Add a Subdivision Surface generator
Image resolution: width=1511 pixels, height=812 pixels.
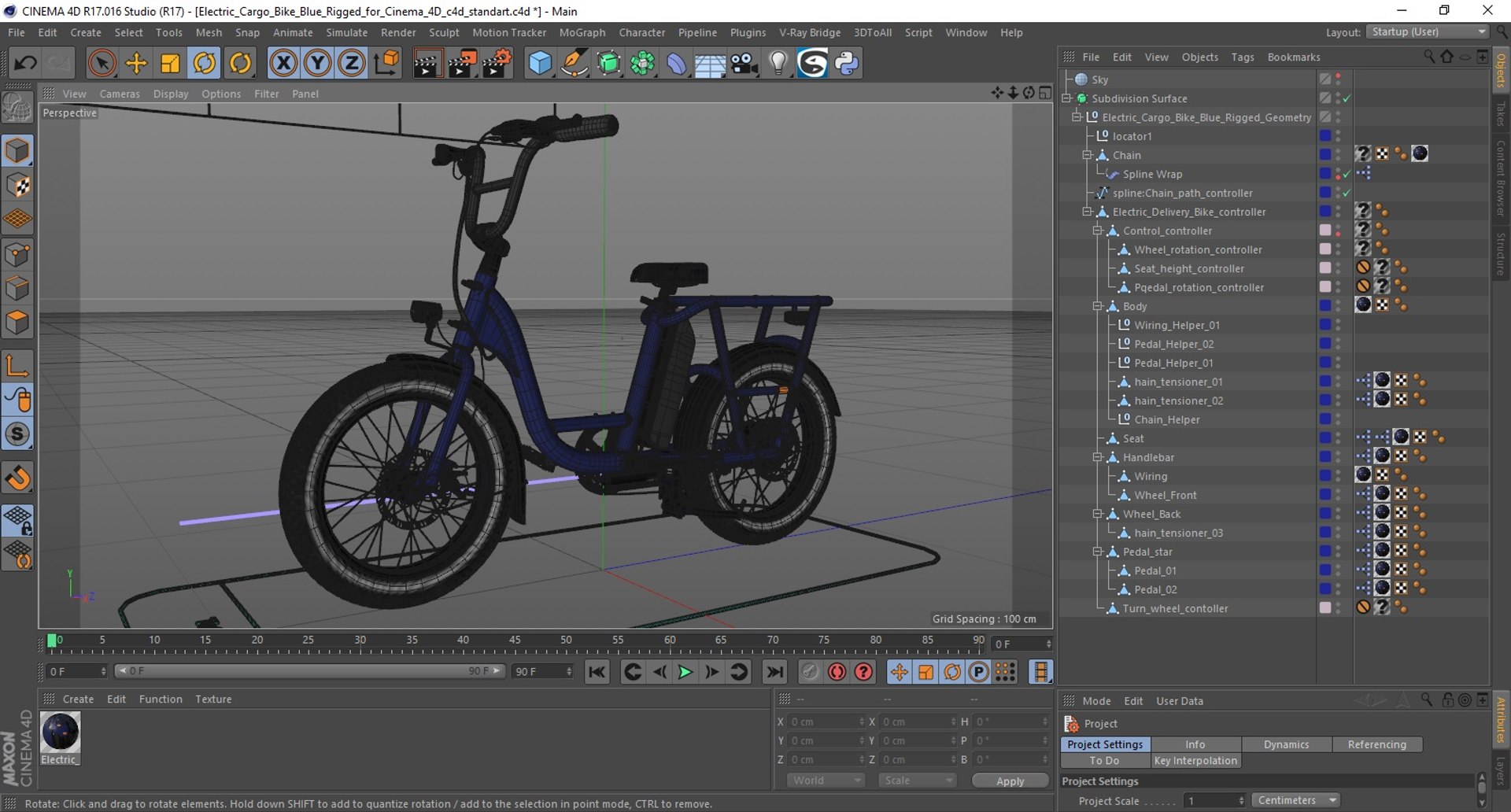608,63
